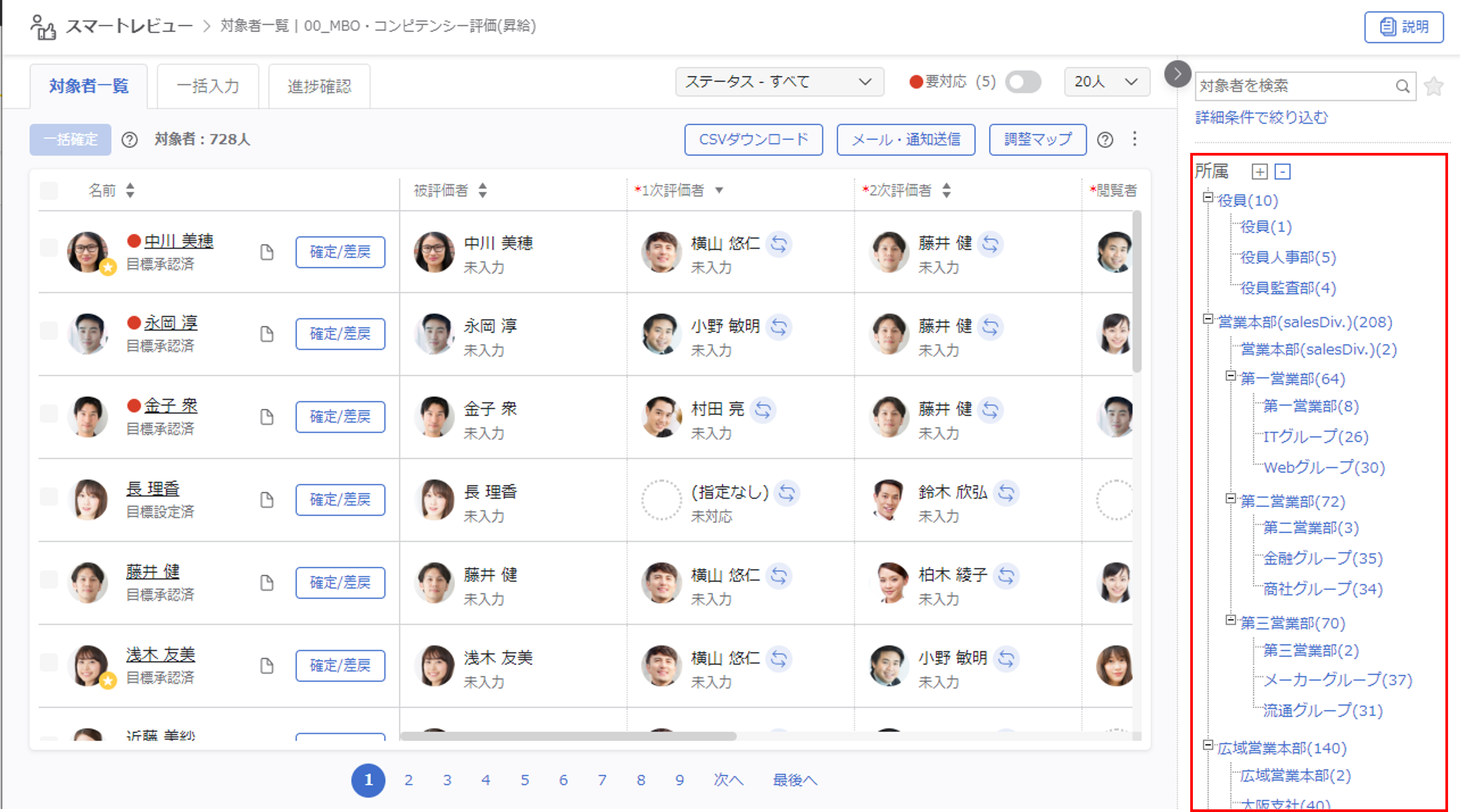Screen dimensions: 1460x812
Task: Click the 詳細条件で絞り込む link
Action: click(1261, 117)
